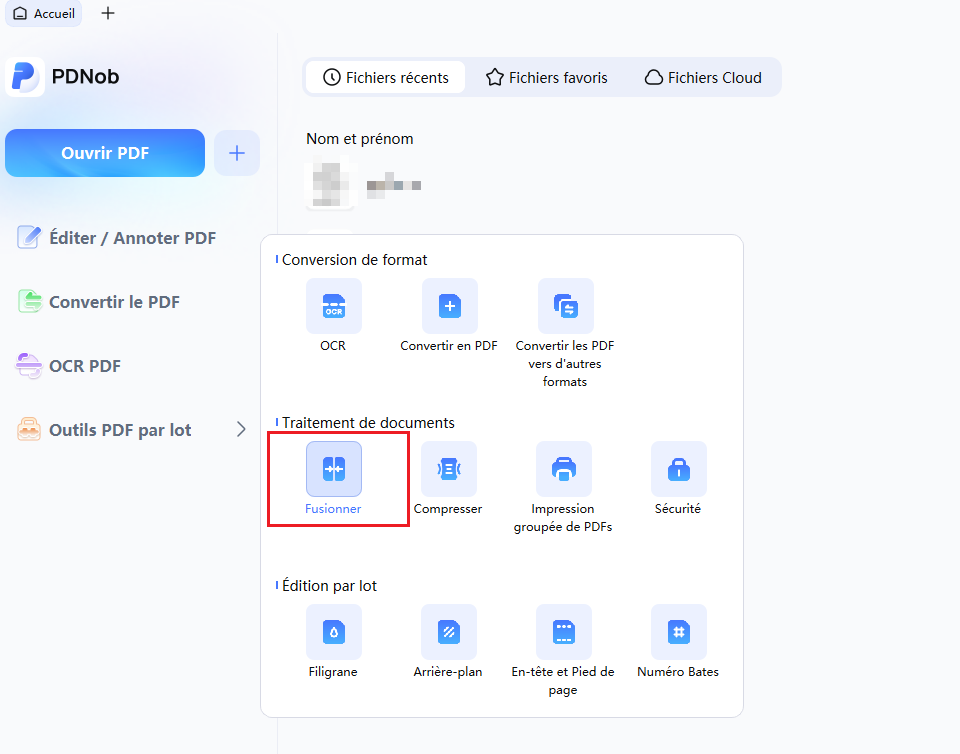Select OCR PDF in sidebar

pyautogui.click(x=69, y=366)
